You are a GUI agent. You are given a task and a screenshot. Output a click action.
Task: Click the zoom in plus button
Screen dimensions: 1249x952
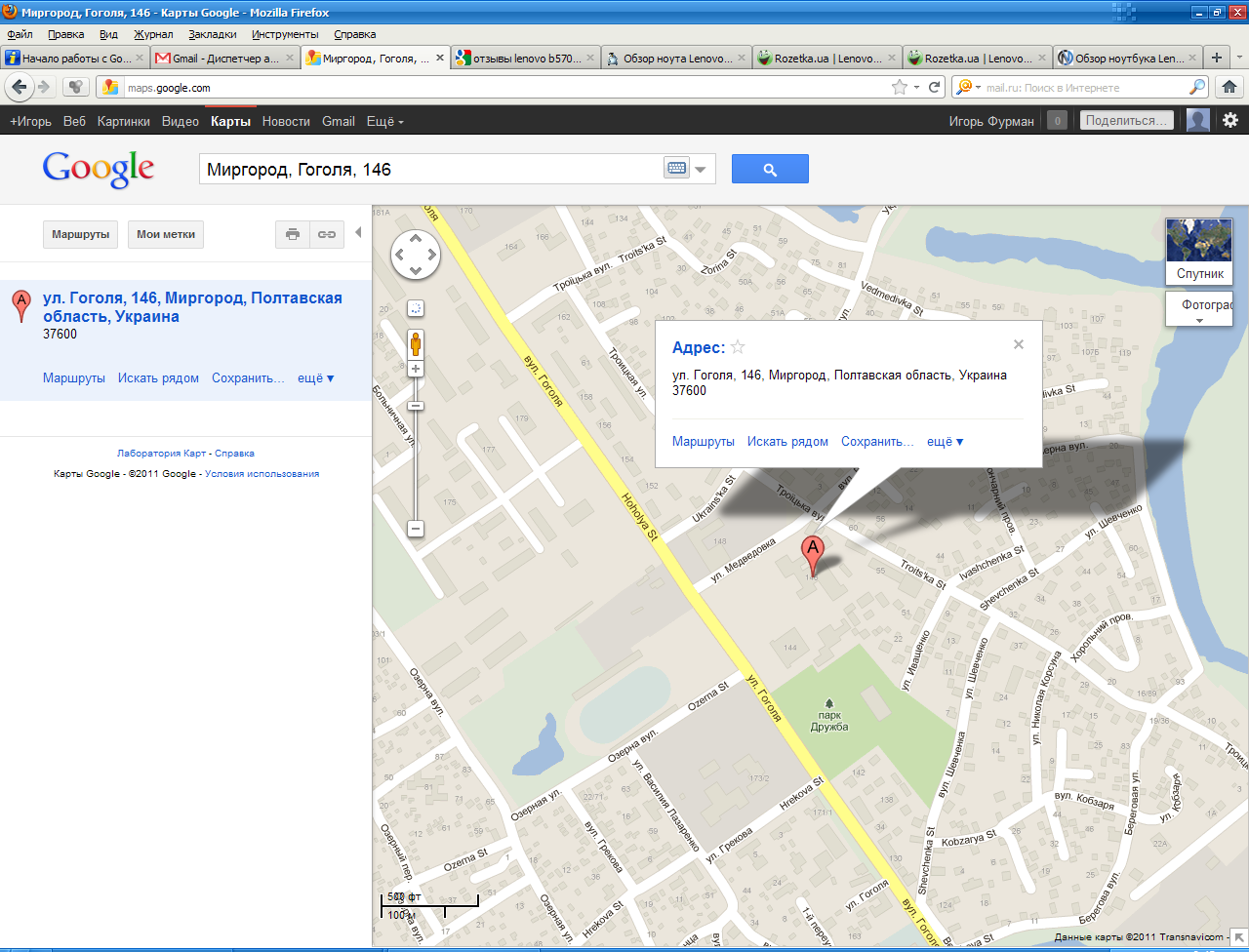416,369
